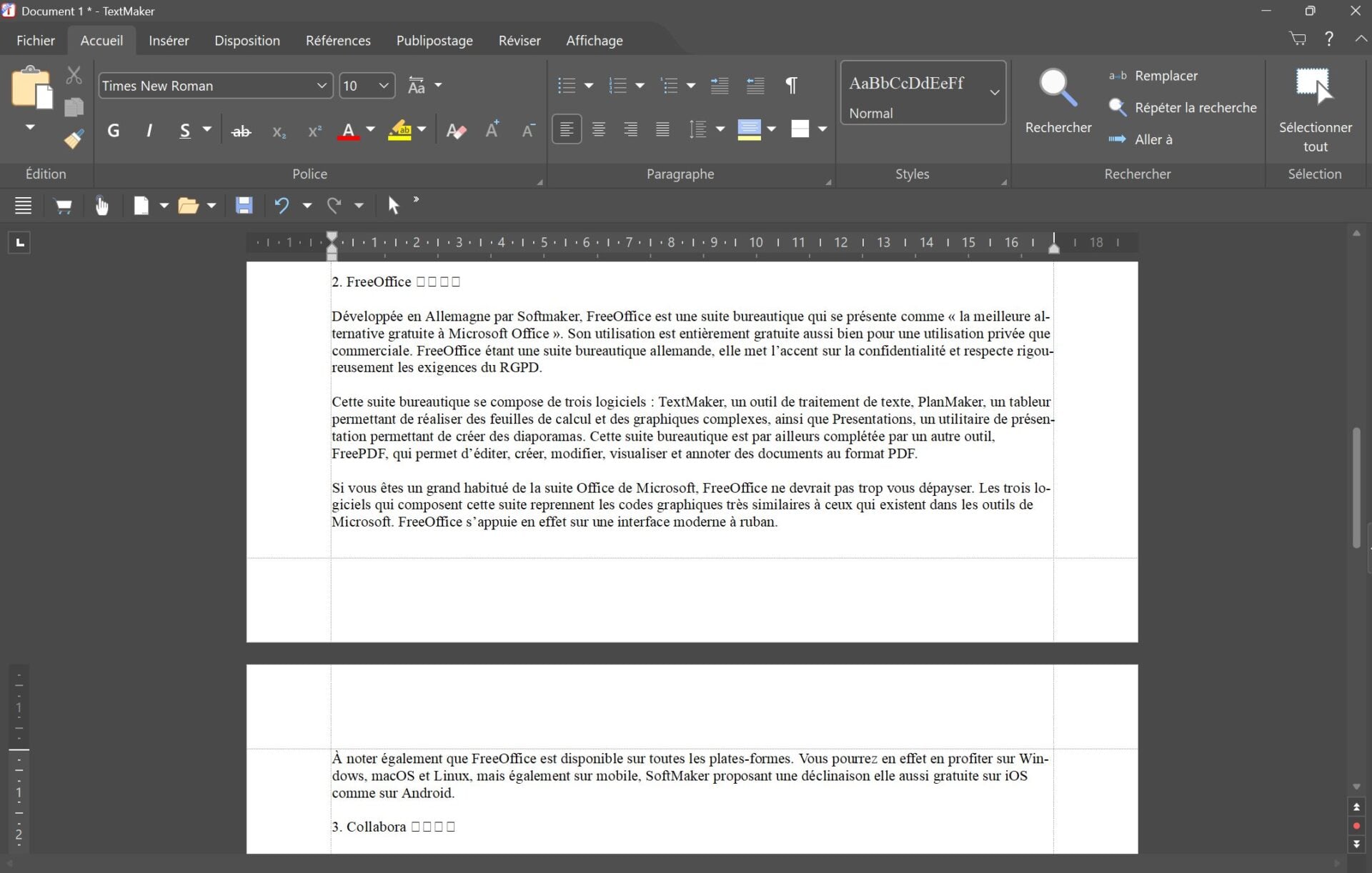The height and width of the screenshot is (873, 1372).
Task: Open highlight color dropdown arrow
Action: [422, 129]
